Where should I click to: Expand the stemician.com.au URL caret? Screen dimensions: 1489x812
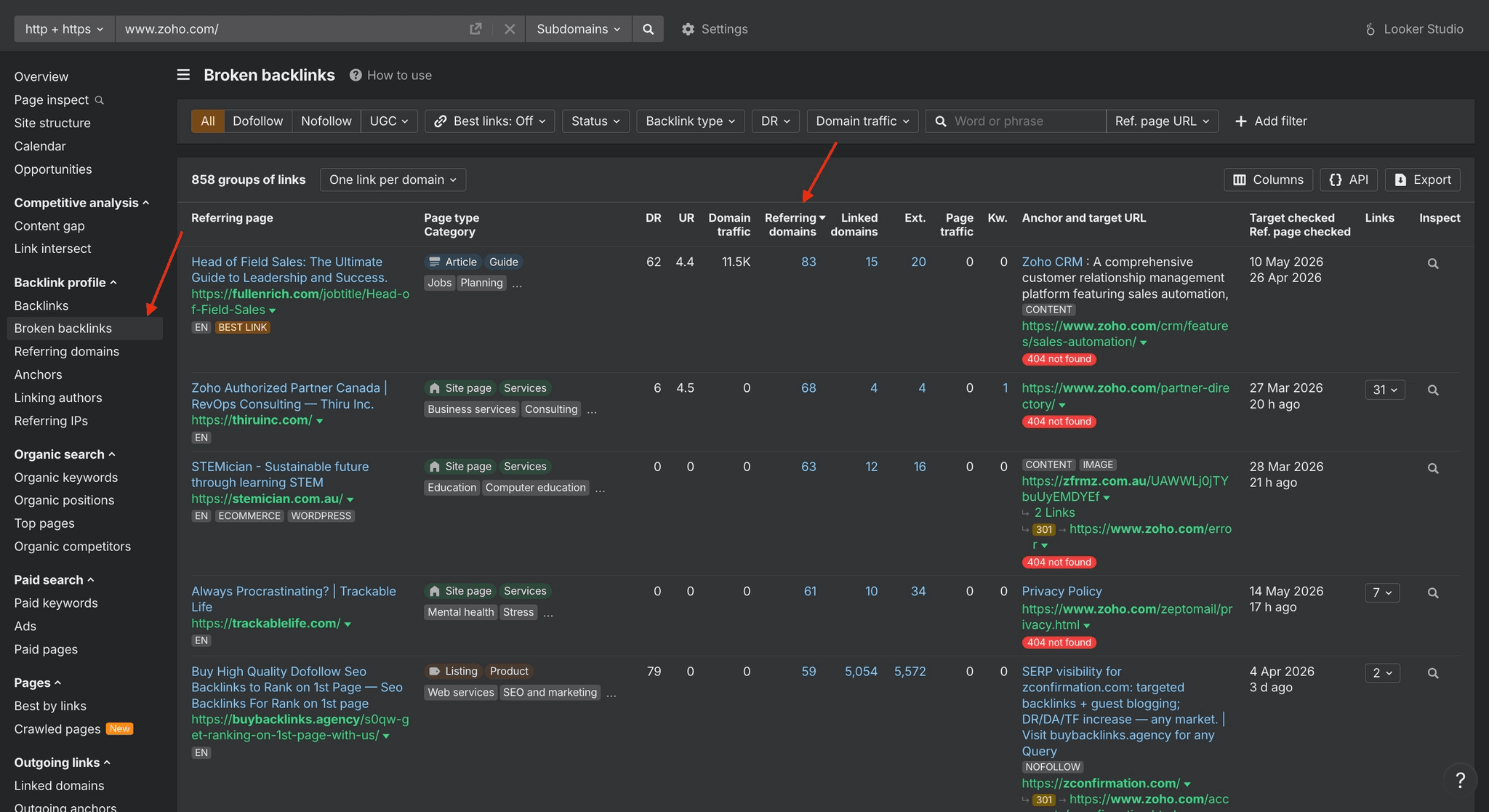point(350,500)
